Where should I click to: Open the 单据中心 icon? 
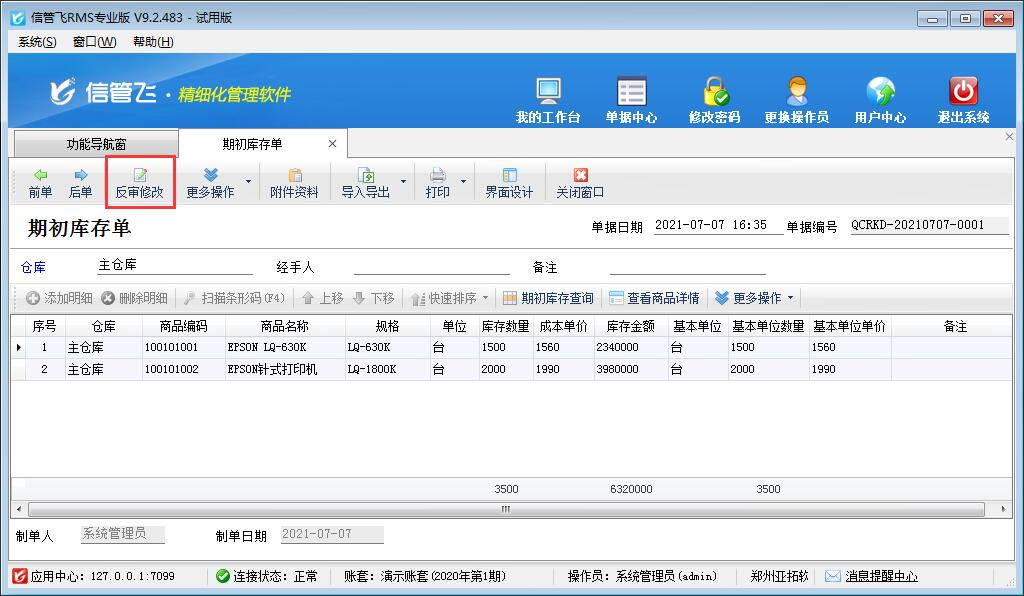point(631,93)
